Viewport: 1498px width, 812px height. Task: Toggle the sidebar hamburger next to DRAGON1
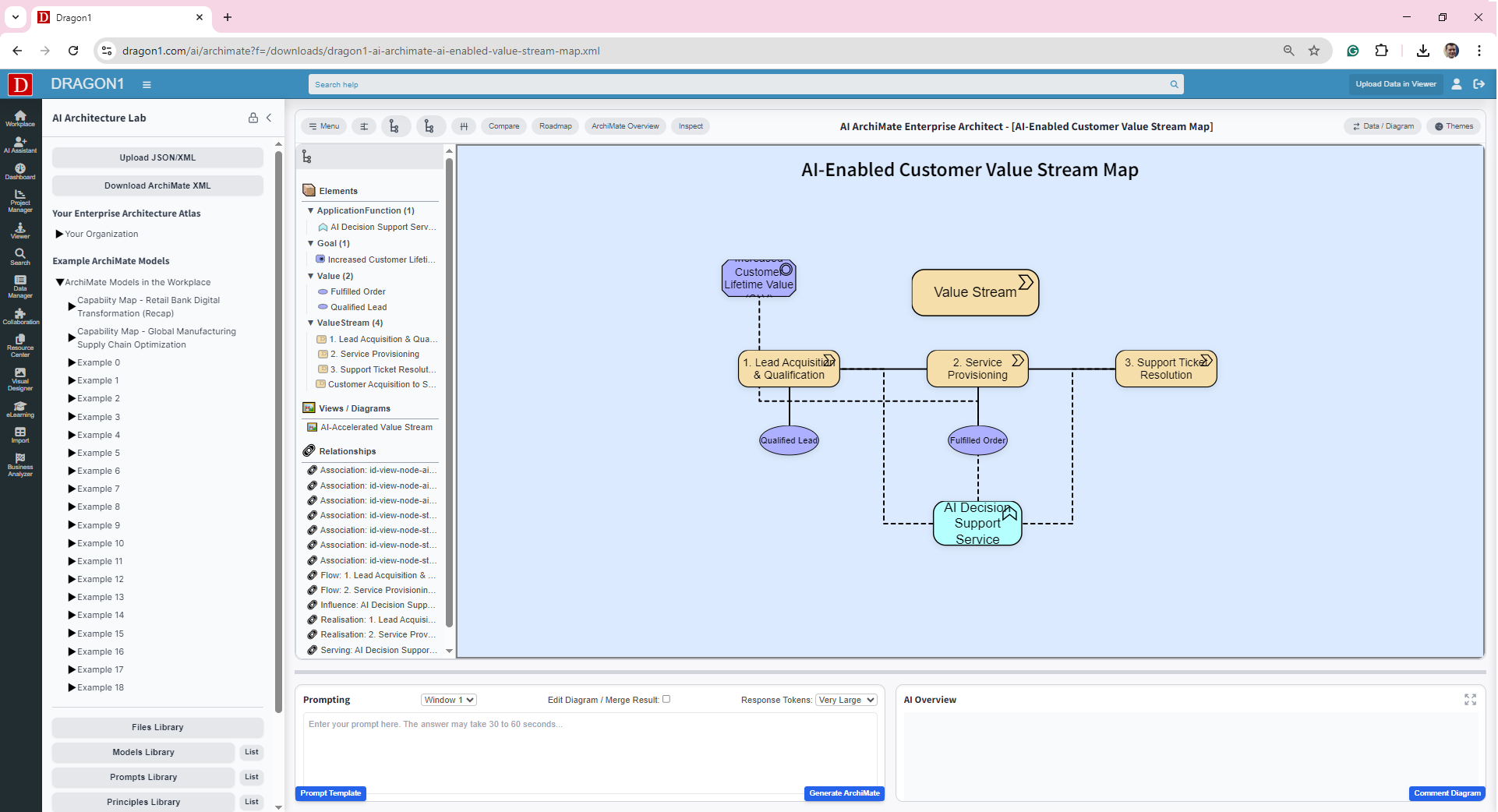coord(147,84)
